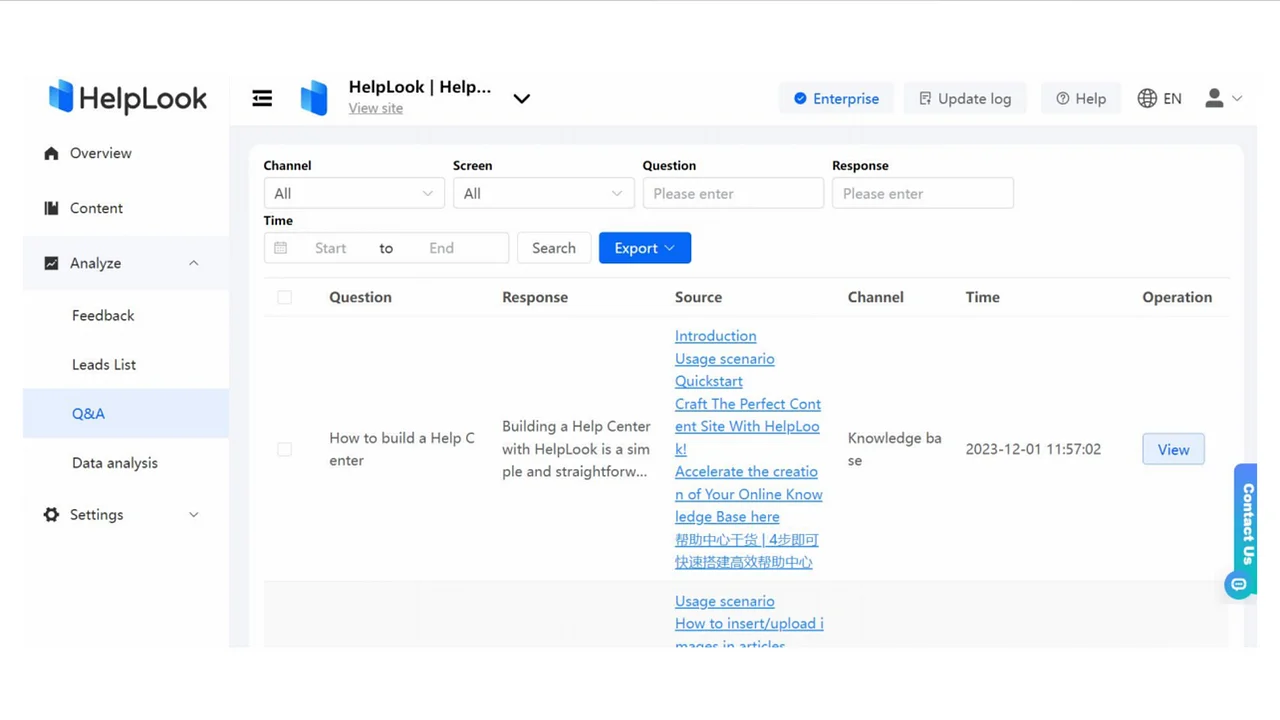Expand the Settings section chevron
1280x720 pixels.
(193, 514)
